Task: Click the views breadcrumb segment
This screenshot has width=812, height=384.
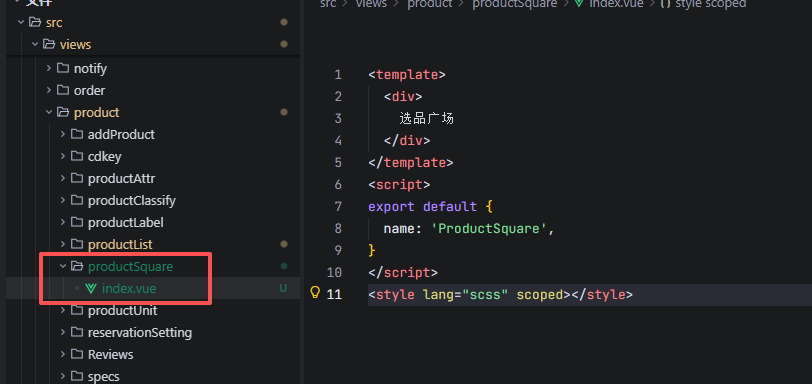Action: [371, 4]
